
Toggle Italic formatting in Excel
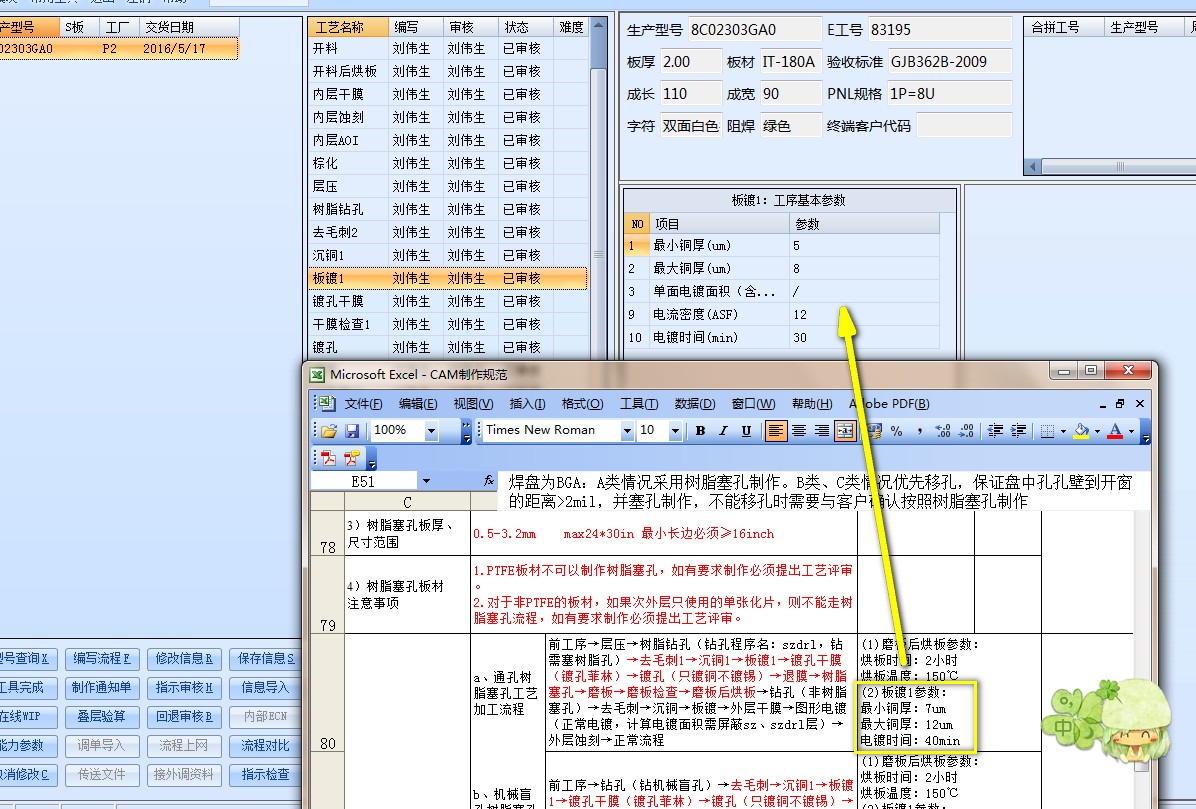(x=723, y=431)
